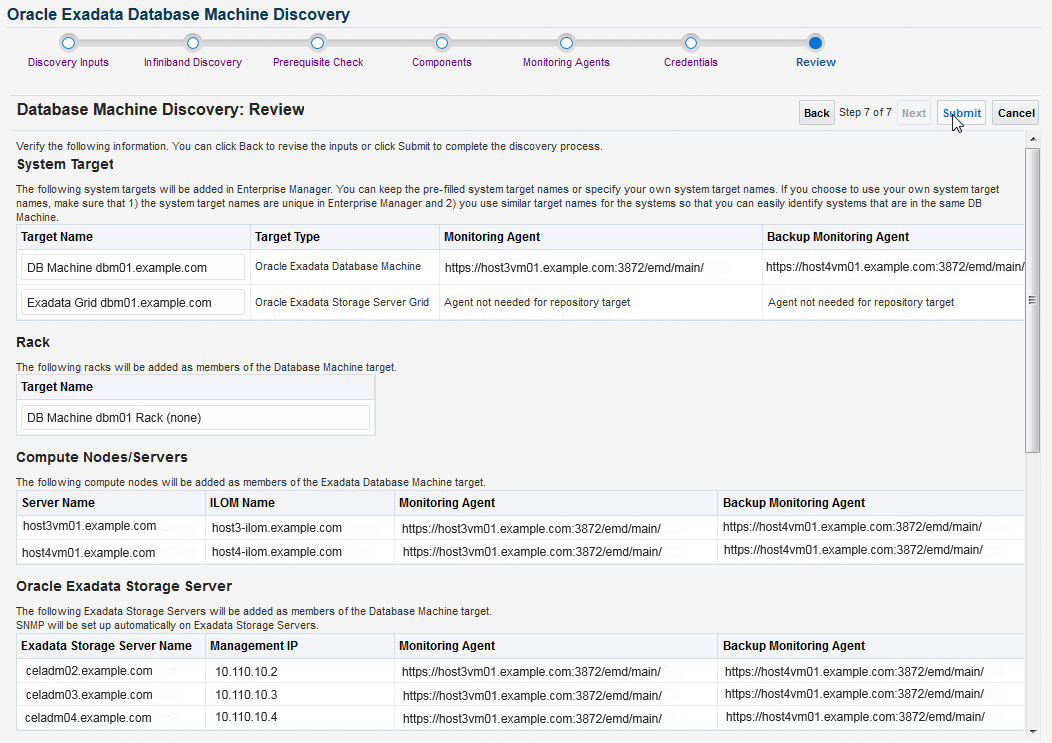
Task: Open the Oracle Exadata Database Machine link
Action: 337,267
